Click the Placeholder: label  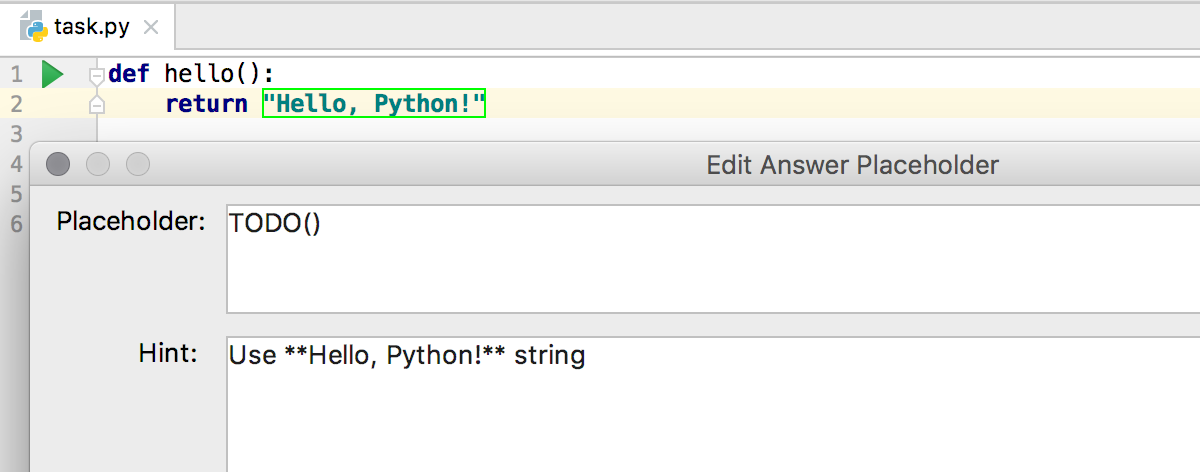131,221
